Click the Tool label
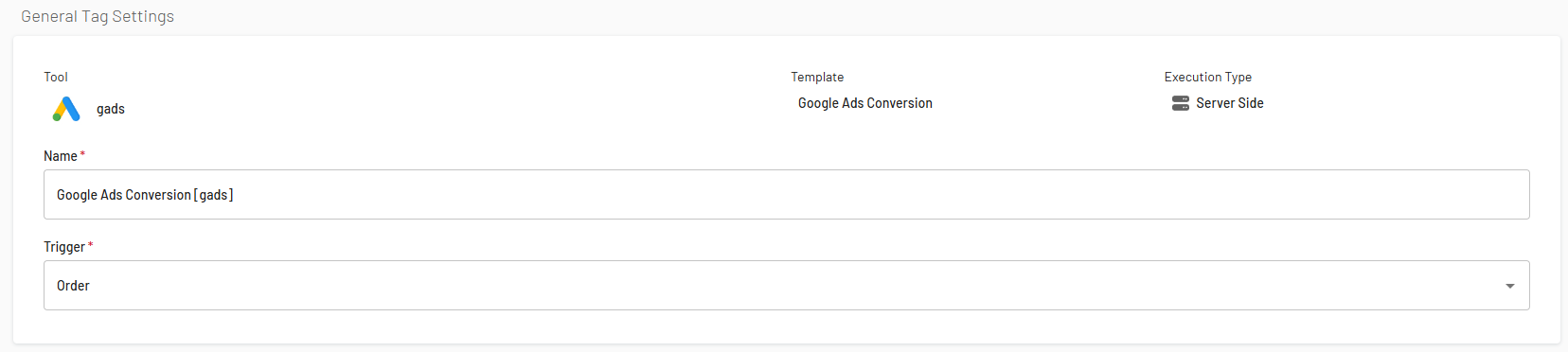The height and width of the screenshot is (352, 1568). point(56,77)
